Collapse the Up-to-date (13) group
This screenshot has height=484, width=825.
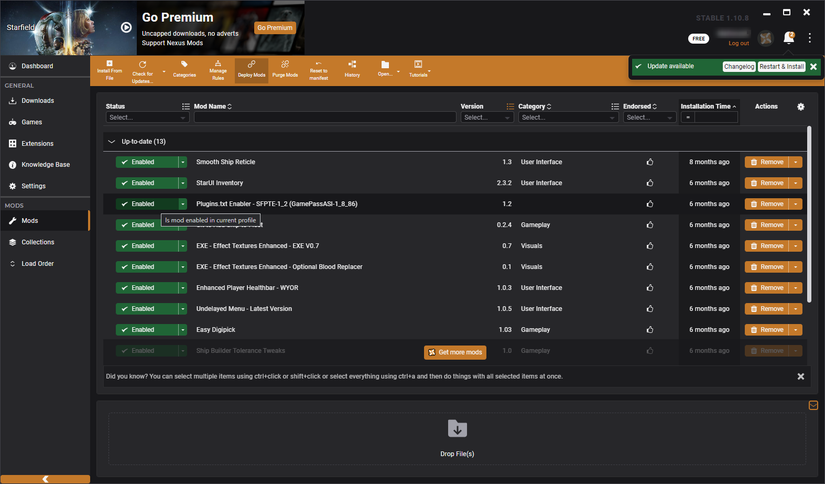point(111,142)
